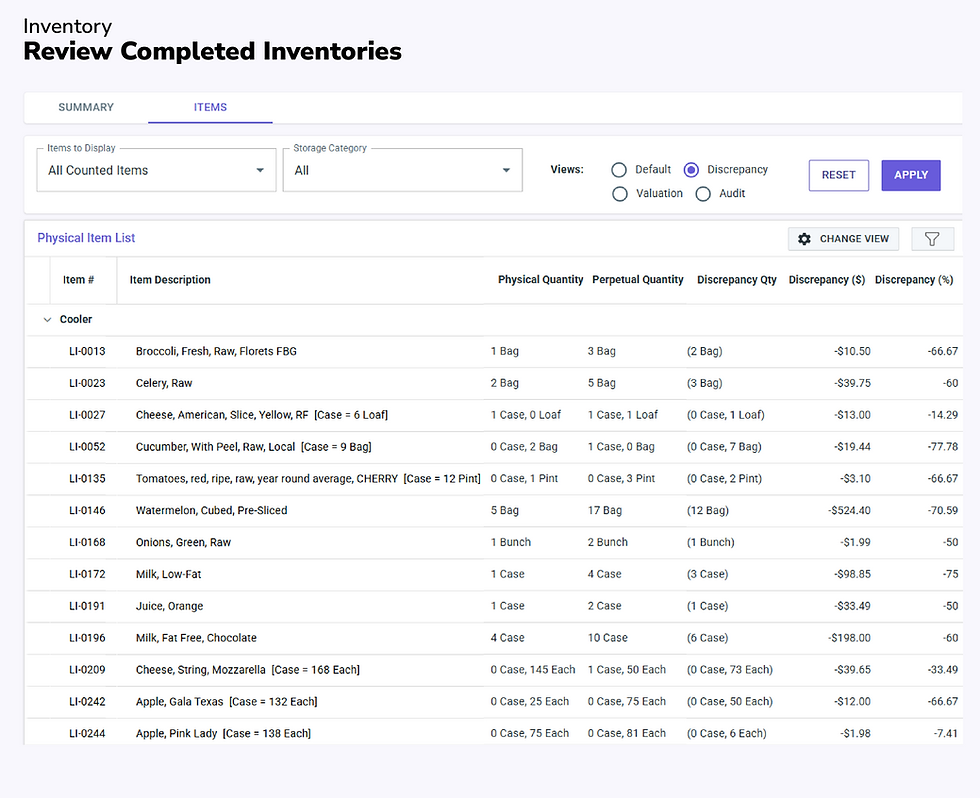
Task: Click the Milk, Fat Free, Chocolate description
Action: tap(196, 638)
